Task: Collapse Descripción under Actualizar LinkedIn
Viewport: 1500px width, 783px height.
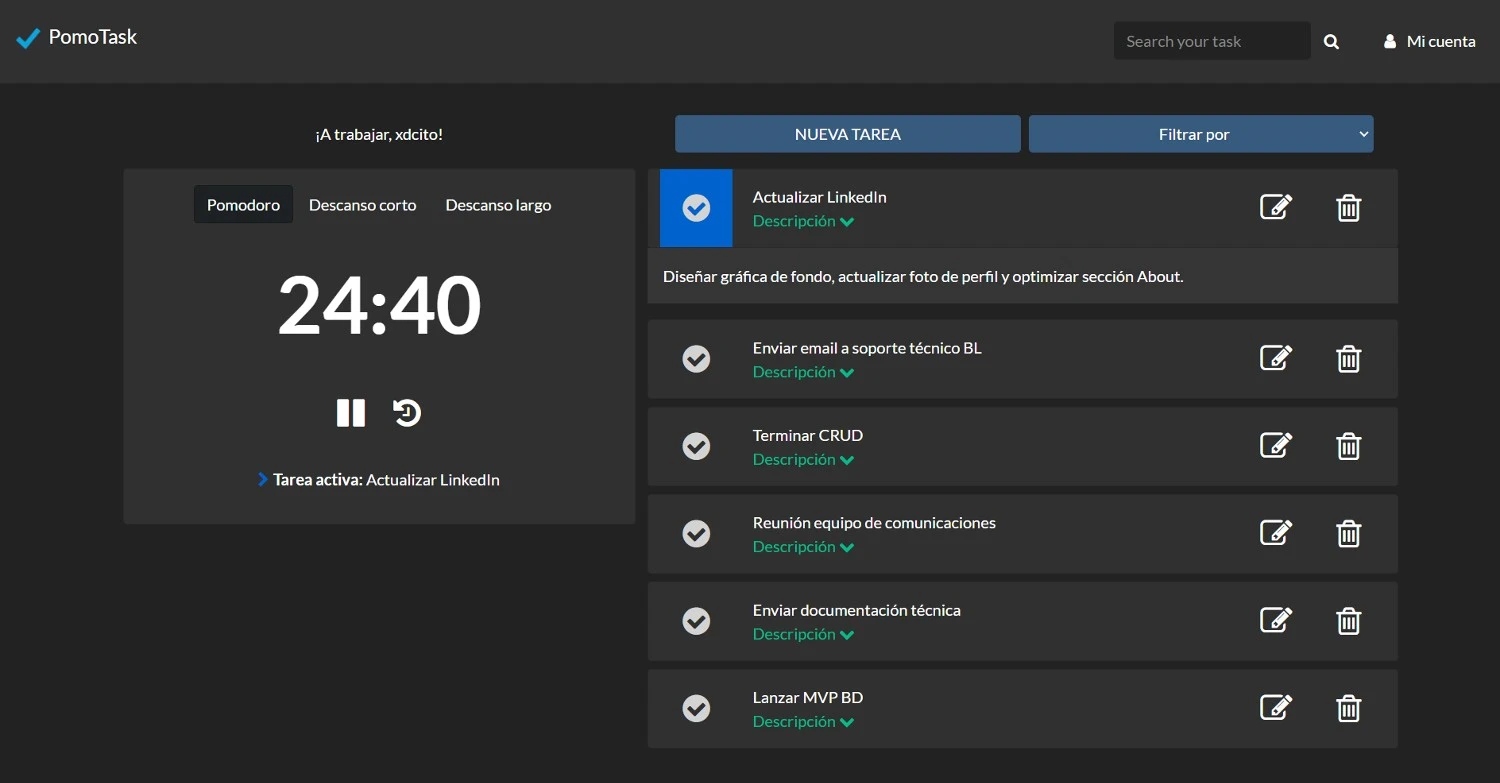Action: [x=803, y=221]
